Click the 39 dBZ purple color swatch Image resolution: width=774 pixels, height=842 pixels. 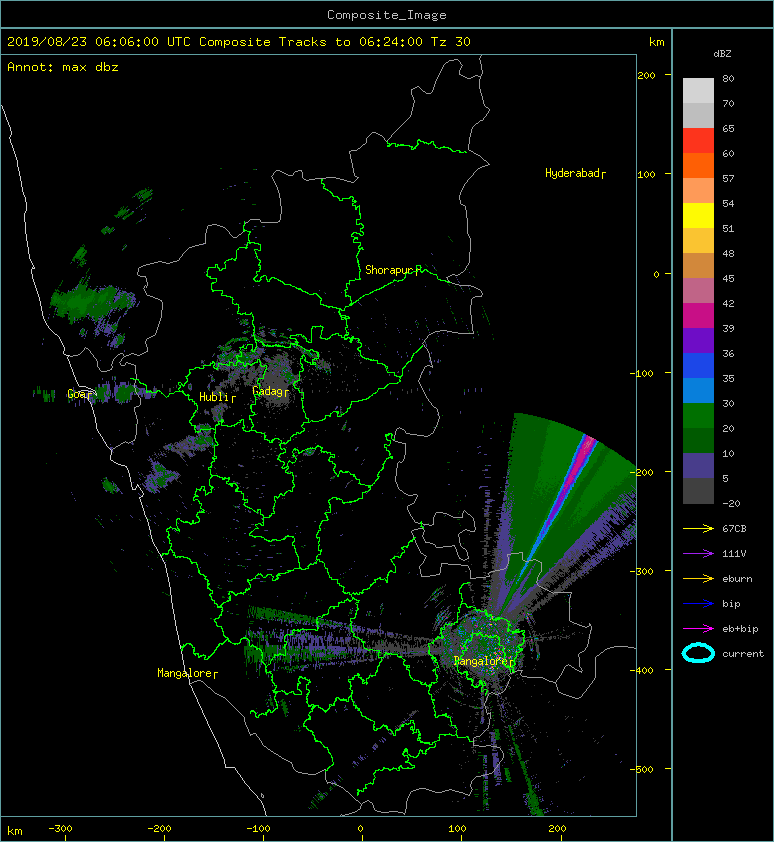tap(698, 340)
